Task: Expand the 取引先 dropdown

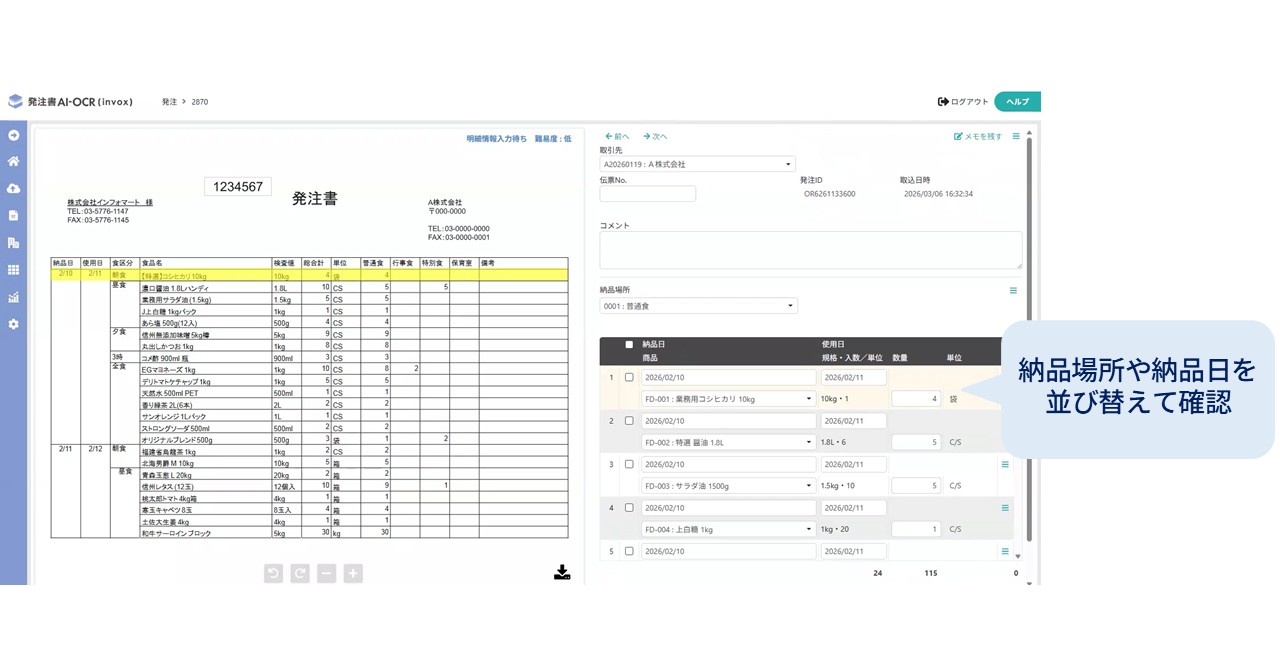Action: [697, 164]
